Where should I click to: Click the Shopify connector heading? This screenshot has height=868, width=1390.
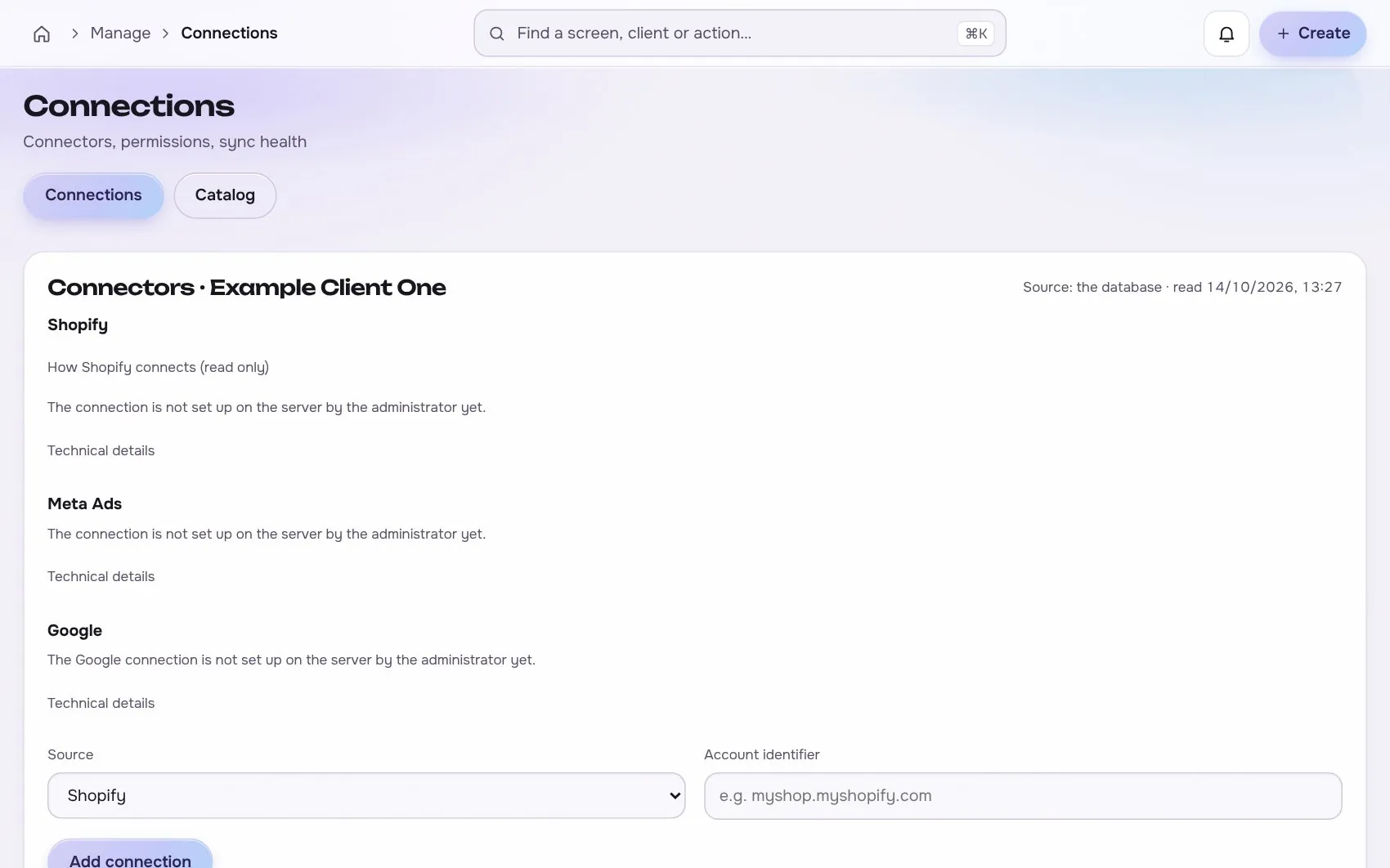click(x=78, y=324)
